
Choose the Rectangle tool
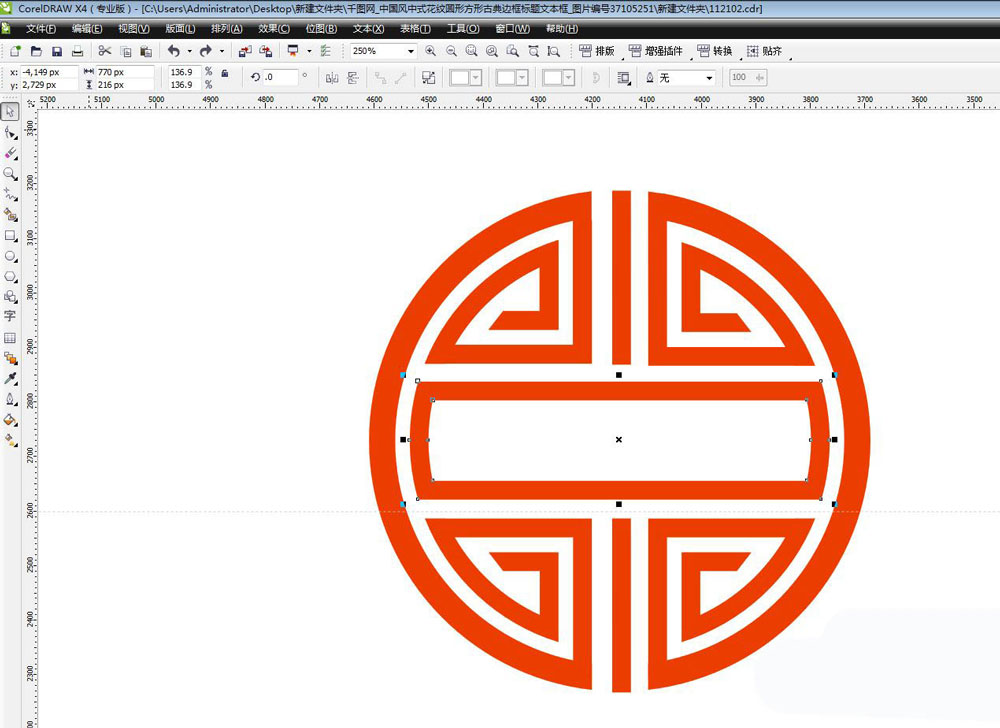[x=10, y=236]
